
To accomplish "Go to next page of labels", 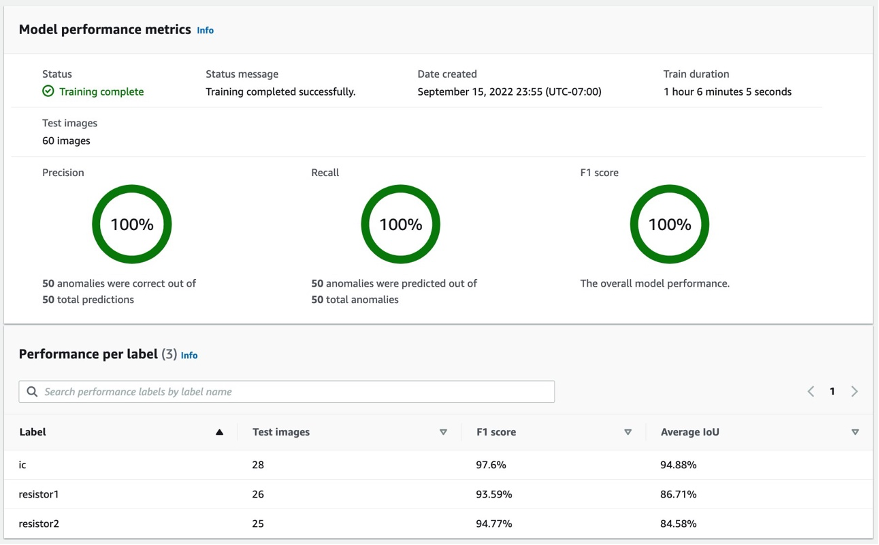I will pyautogui.click(x=854, y=392).
